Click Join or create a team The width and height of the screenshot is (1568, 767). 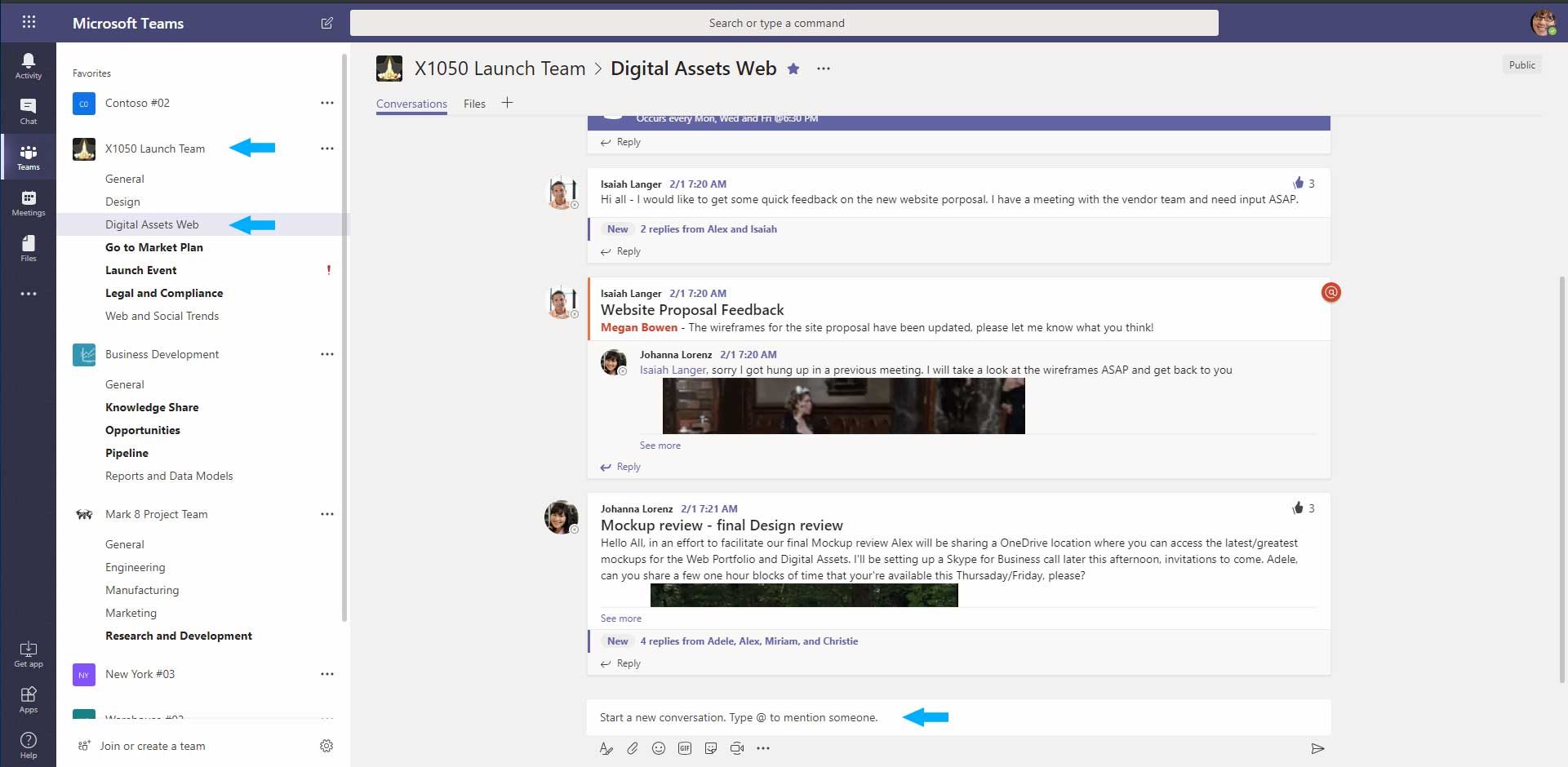coord(143,746)
